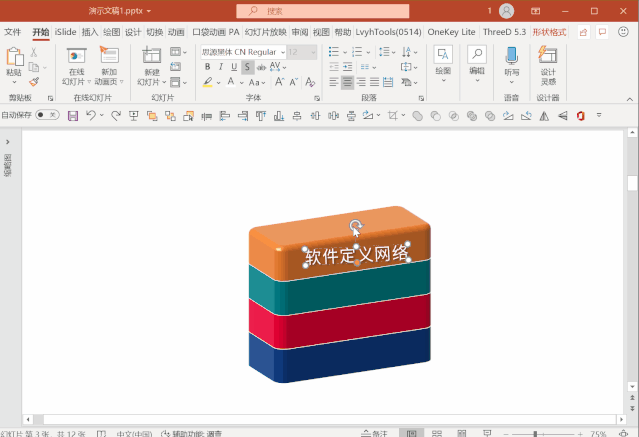Image resolution: width=639 pixels, height=437 pixels.
Task: Expand the bullets list dropdown arrow
Action: (x=345, y=52)
